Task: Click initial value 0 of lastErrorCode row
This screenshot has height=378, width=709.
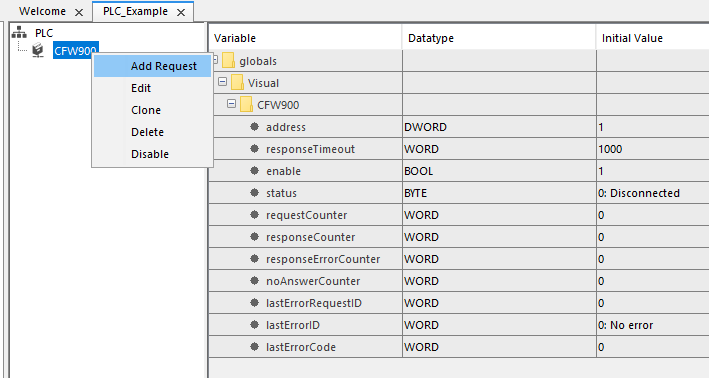Action: pyautogui.click(x=653, y=347)
